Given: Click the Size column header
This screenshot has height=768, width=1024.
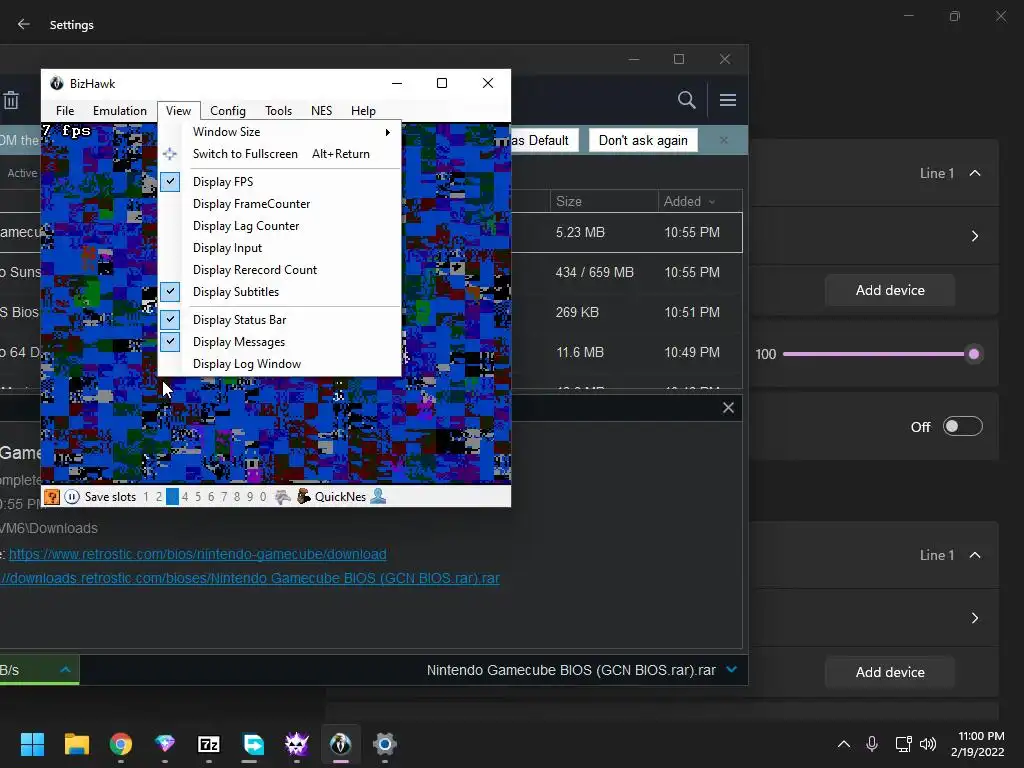Looking at the screenshot, I should tap(604, 201).
